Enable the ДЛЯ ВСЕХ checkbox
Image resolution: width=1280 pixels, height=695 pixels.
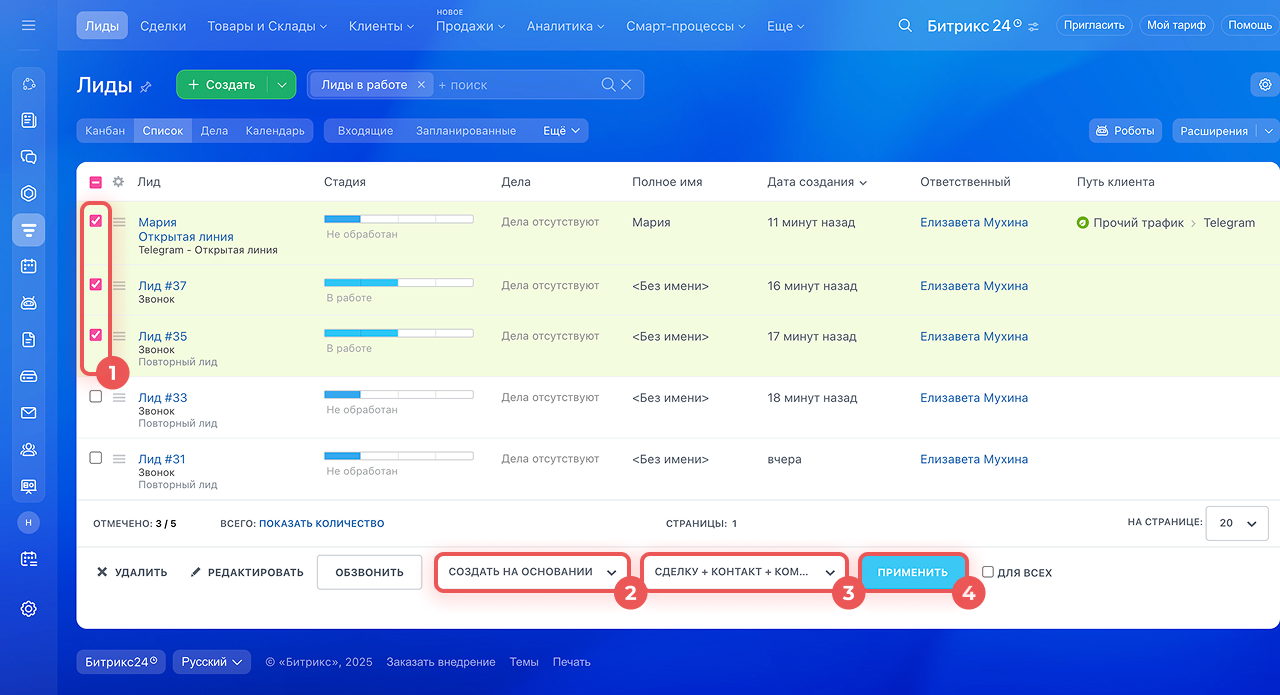[988, 572]
